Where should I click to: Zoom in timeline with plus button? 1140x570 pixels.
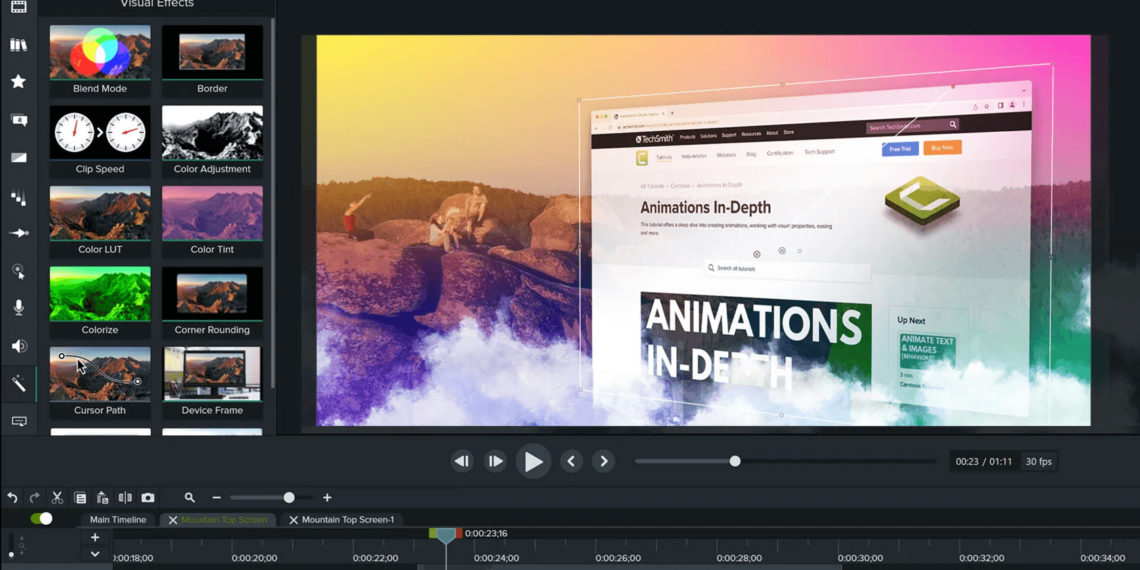(327, 498)
